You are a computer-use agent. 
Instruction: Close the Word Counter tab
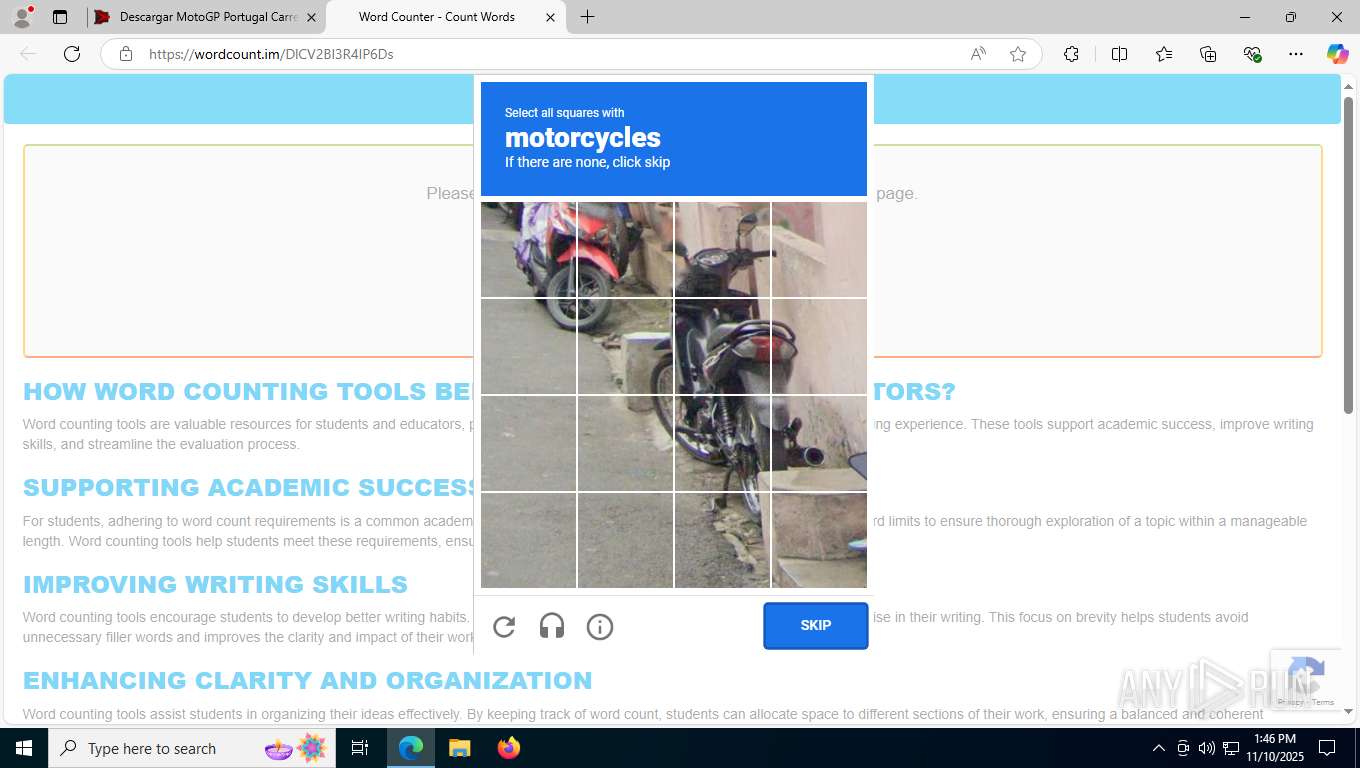point(550,17)
